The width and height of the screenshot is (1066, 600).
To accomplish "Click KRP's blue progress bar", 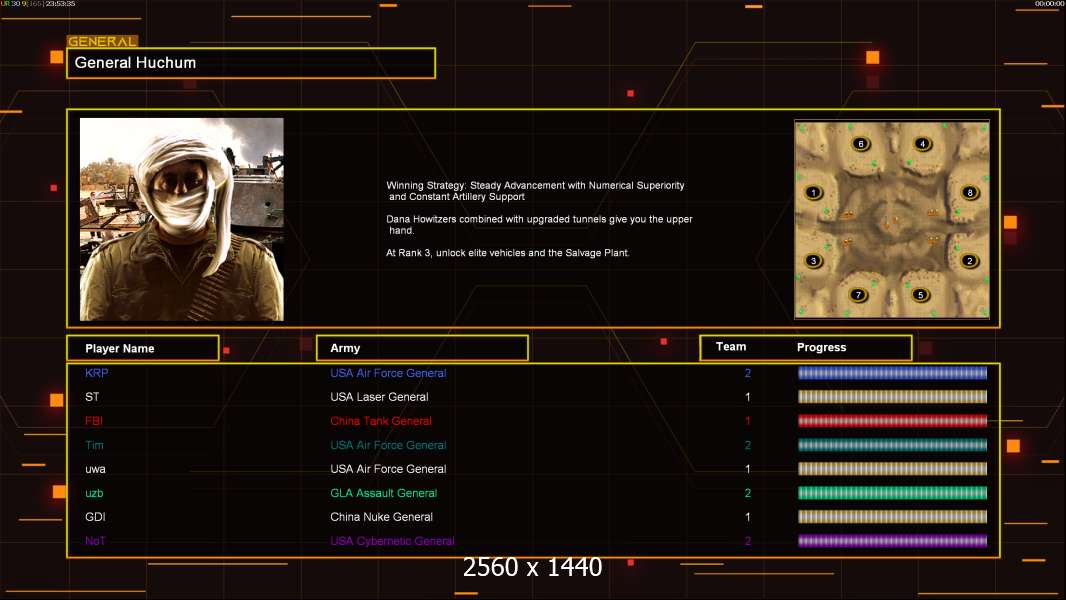I will (893, 372).
